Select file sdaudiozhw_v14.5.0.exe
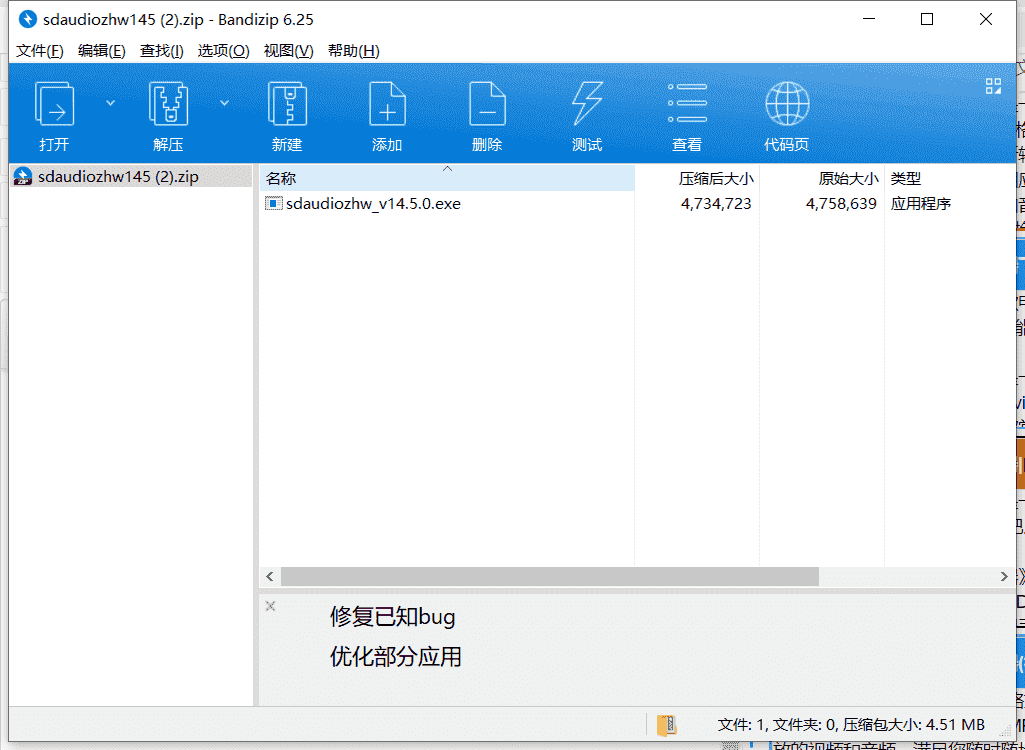Viewport: 1025px width, 750px height. pyautogui.click(x=373, y=204)
